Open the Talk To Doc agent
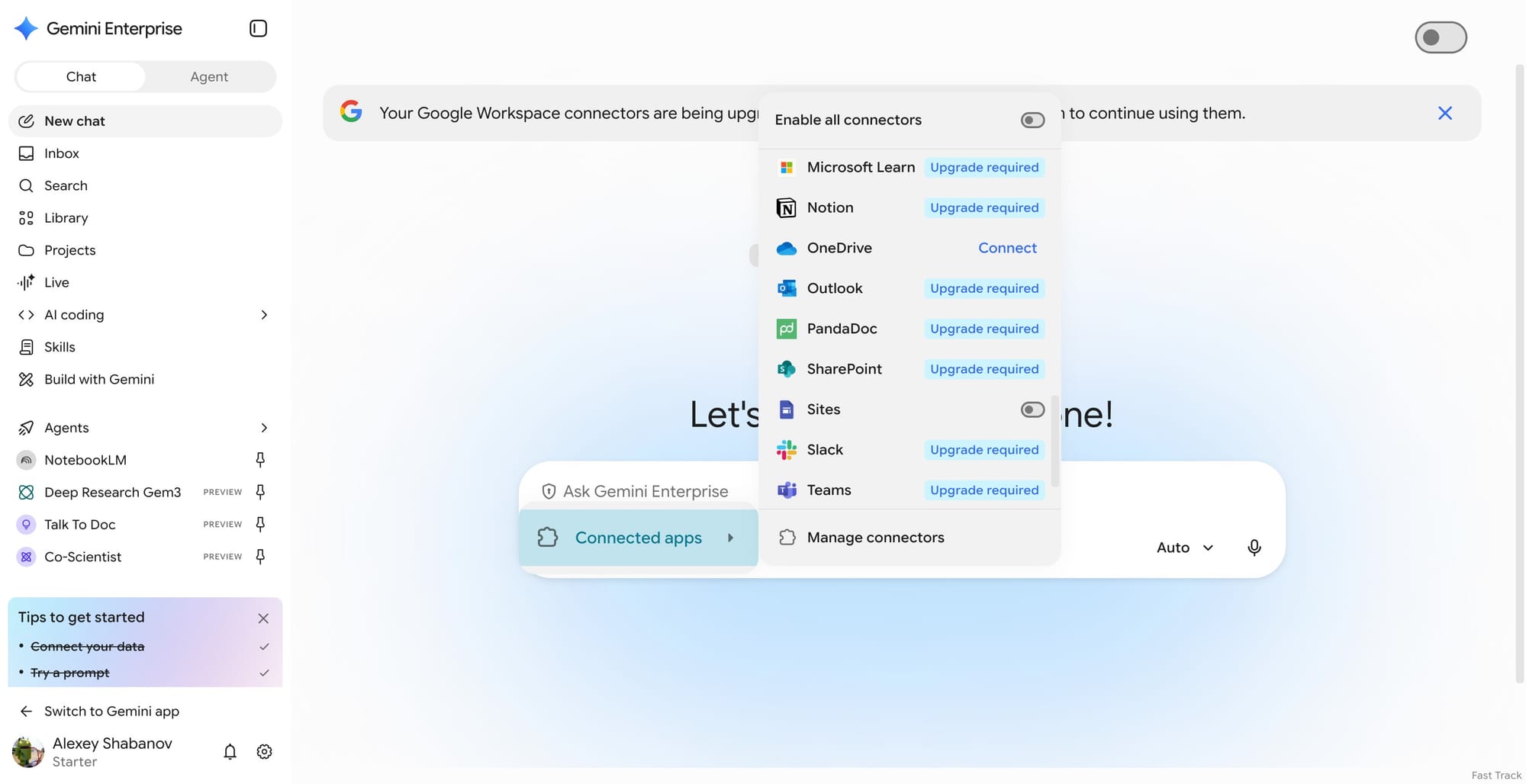 pyautogui.click(x=79, y=524)
